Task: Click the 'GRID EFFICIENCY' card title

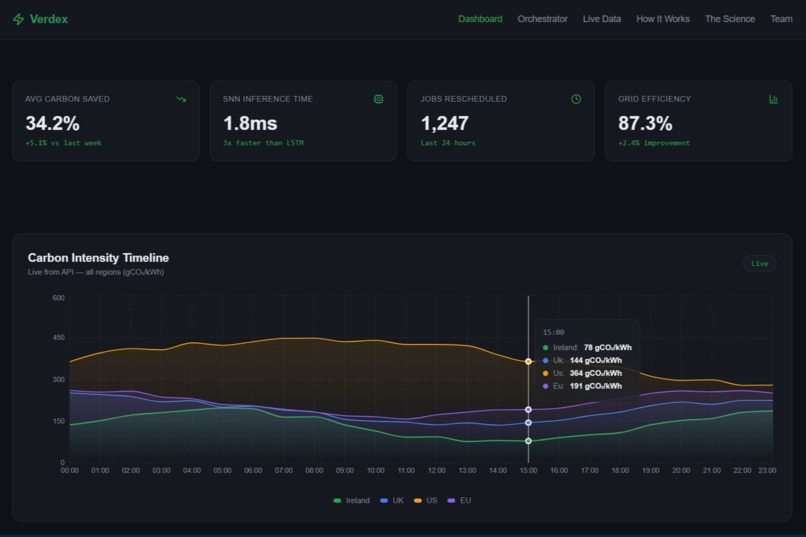Action: click(654, 99)
